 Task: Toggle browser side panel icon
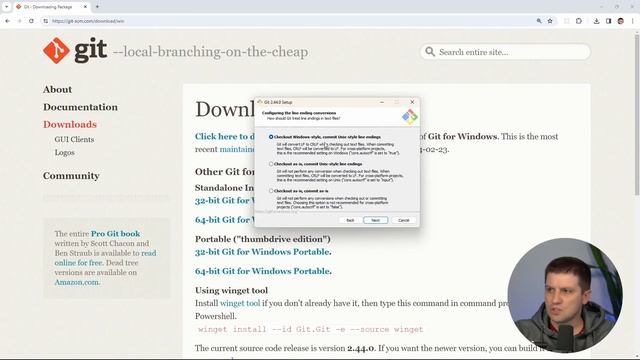608,21
